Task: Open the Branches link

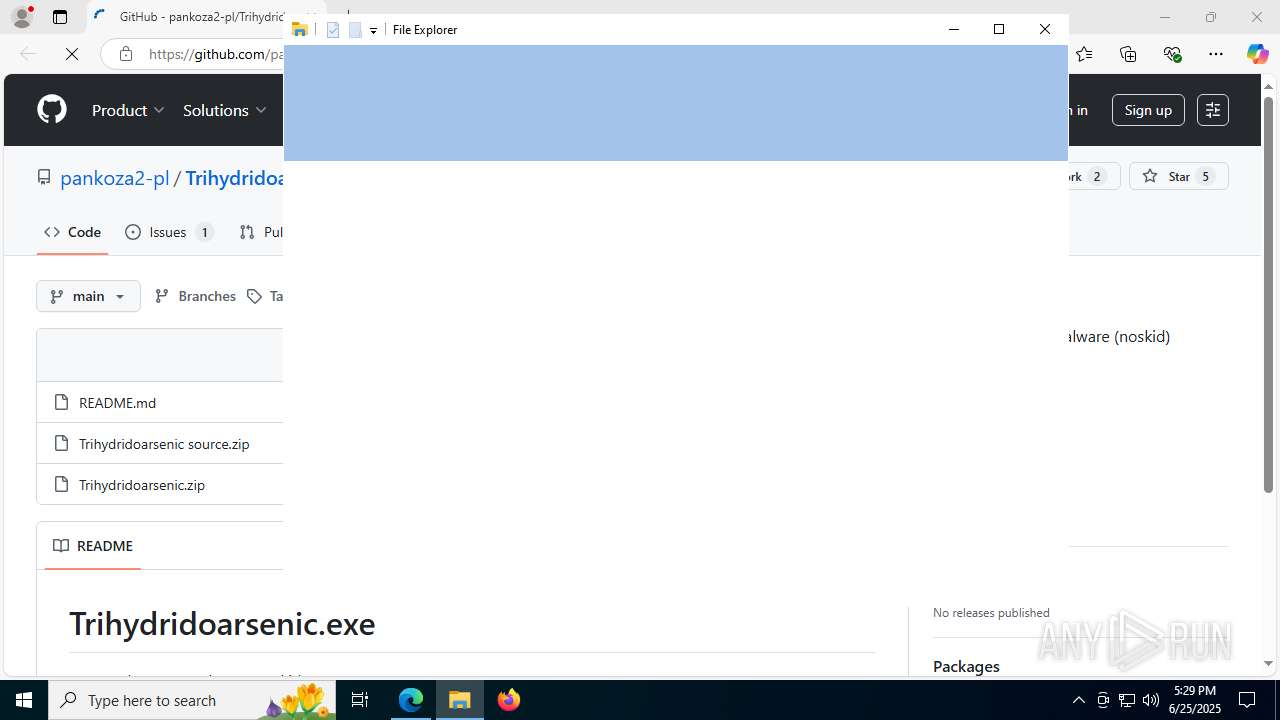Action: (196, 296)
